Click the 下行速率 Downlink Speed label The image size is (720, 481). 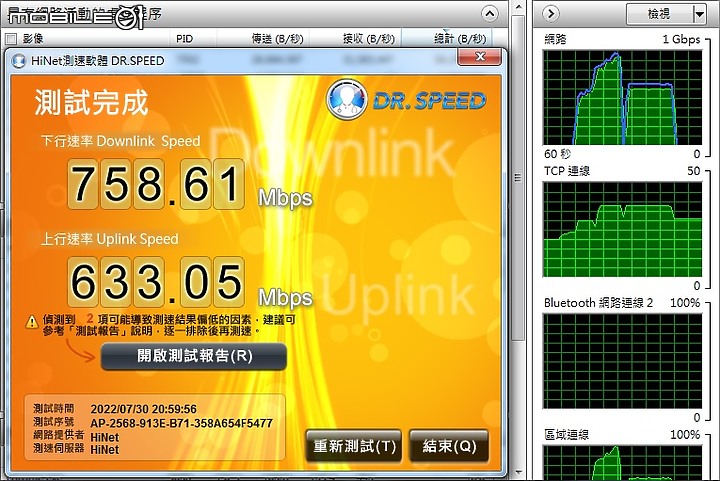click(121, 141)
